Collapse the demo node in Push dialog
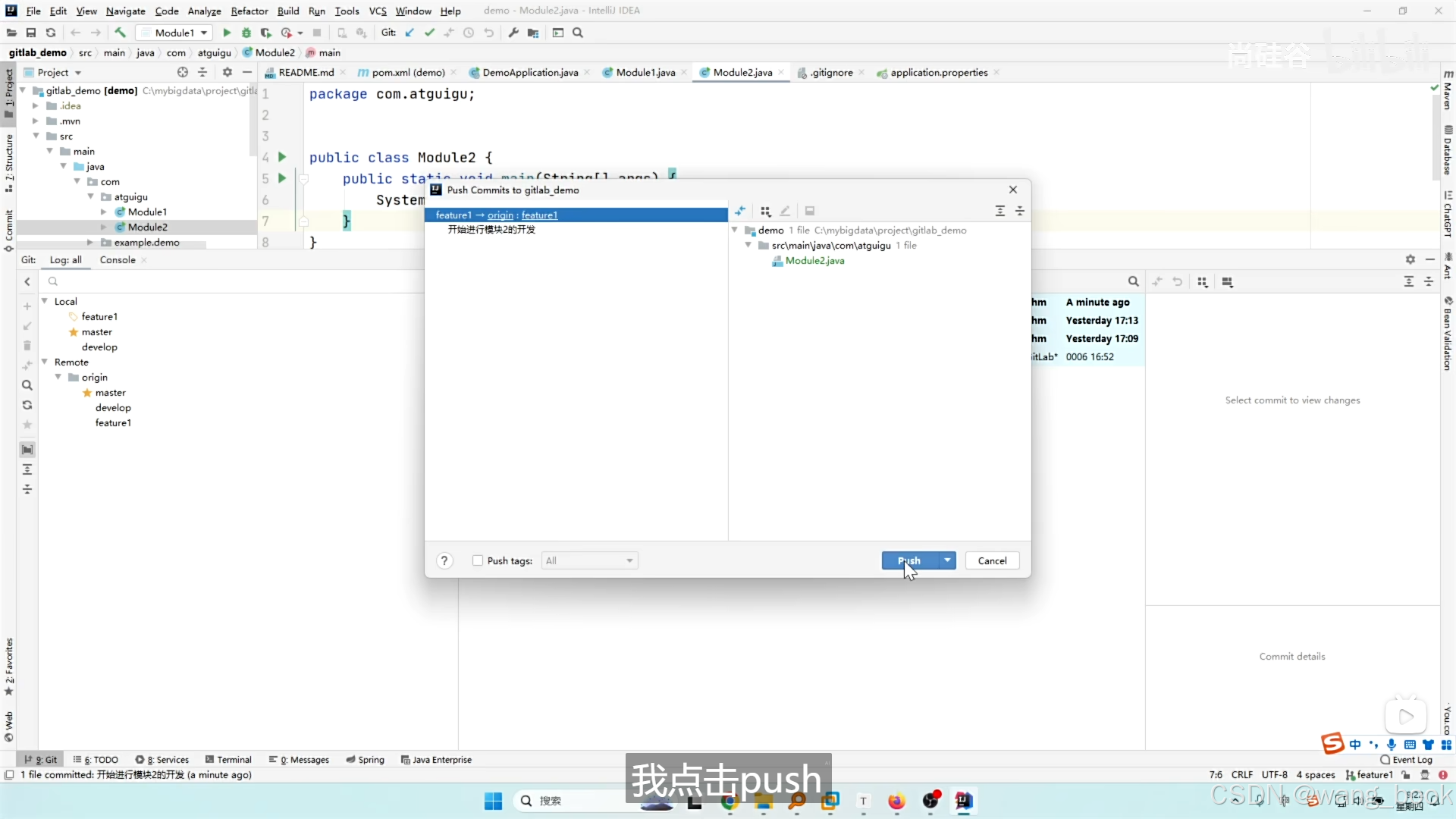This screenshot has width=1456, height=819. [x=735, y=230]
